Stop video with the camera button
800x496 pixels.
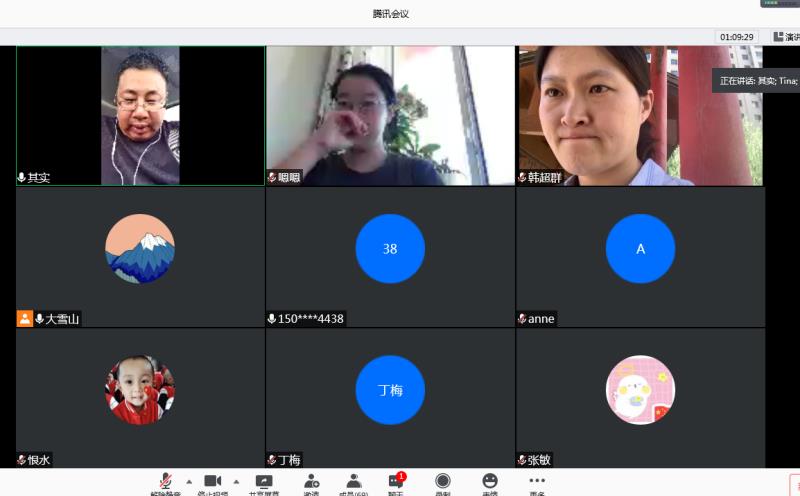click(x=212, y=482)
